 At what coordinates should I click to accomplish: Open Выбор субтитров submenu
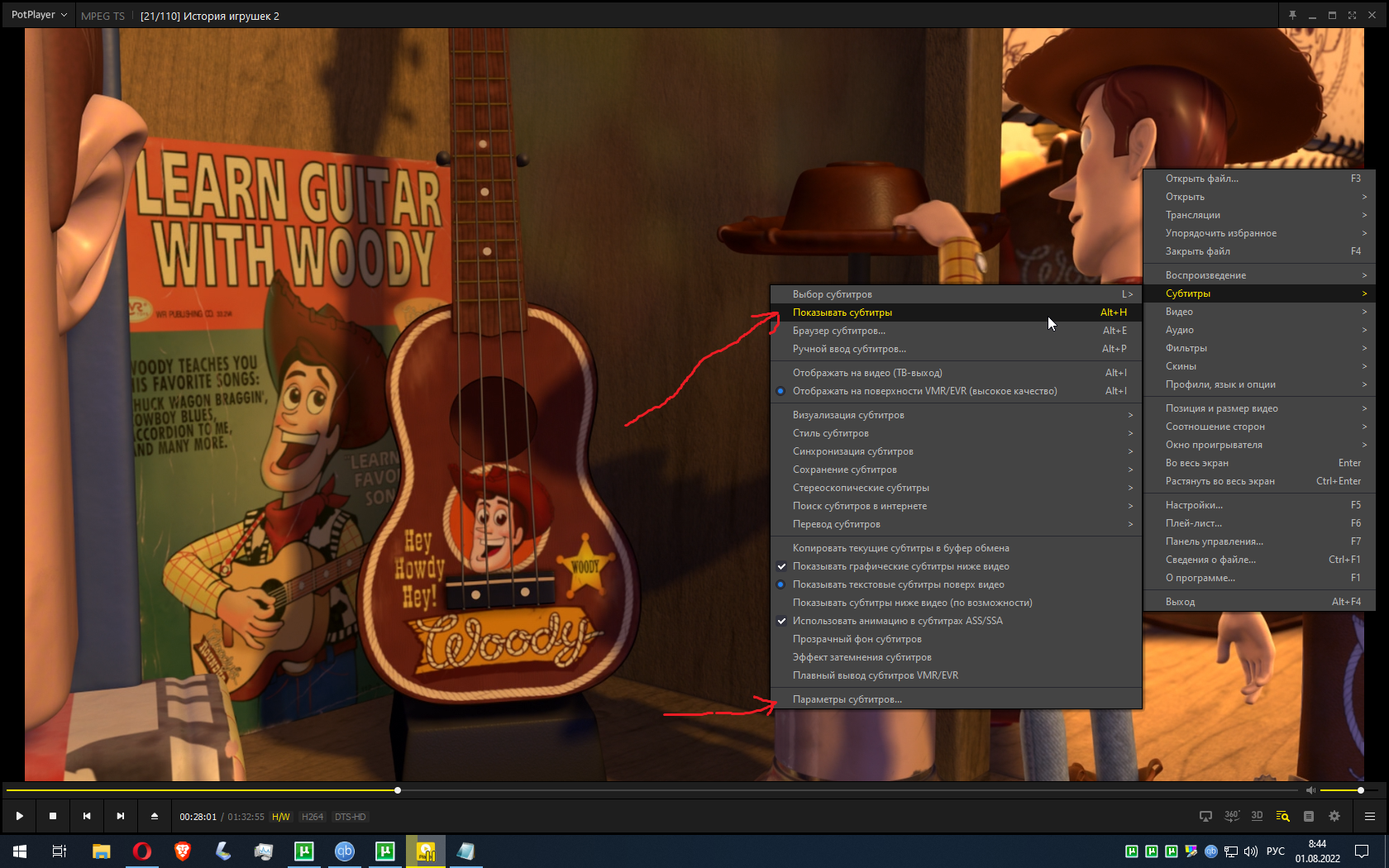(x=956, y=294)
